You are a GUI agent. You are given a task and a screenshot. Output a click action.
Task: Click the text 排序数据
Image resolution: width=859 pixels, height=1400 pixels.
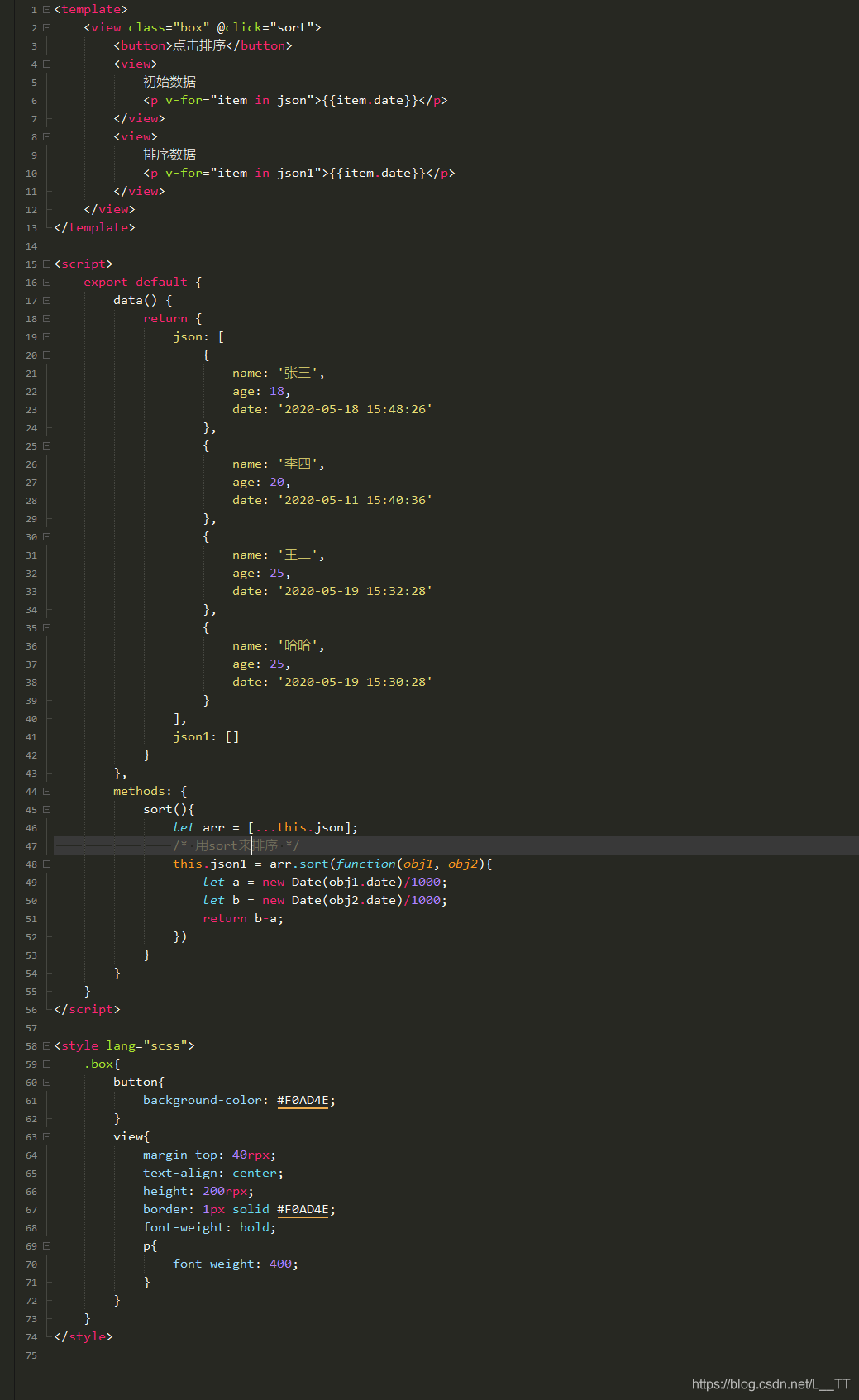tap(169, 155)
